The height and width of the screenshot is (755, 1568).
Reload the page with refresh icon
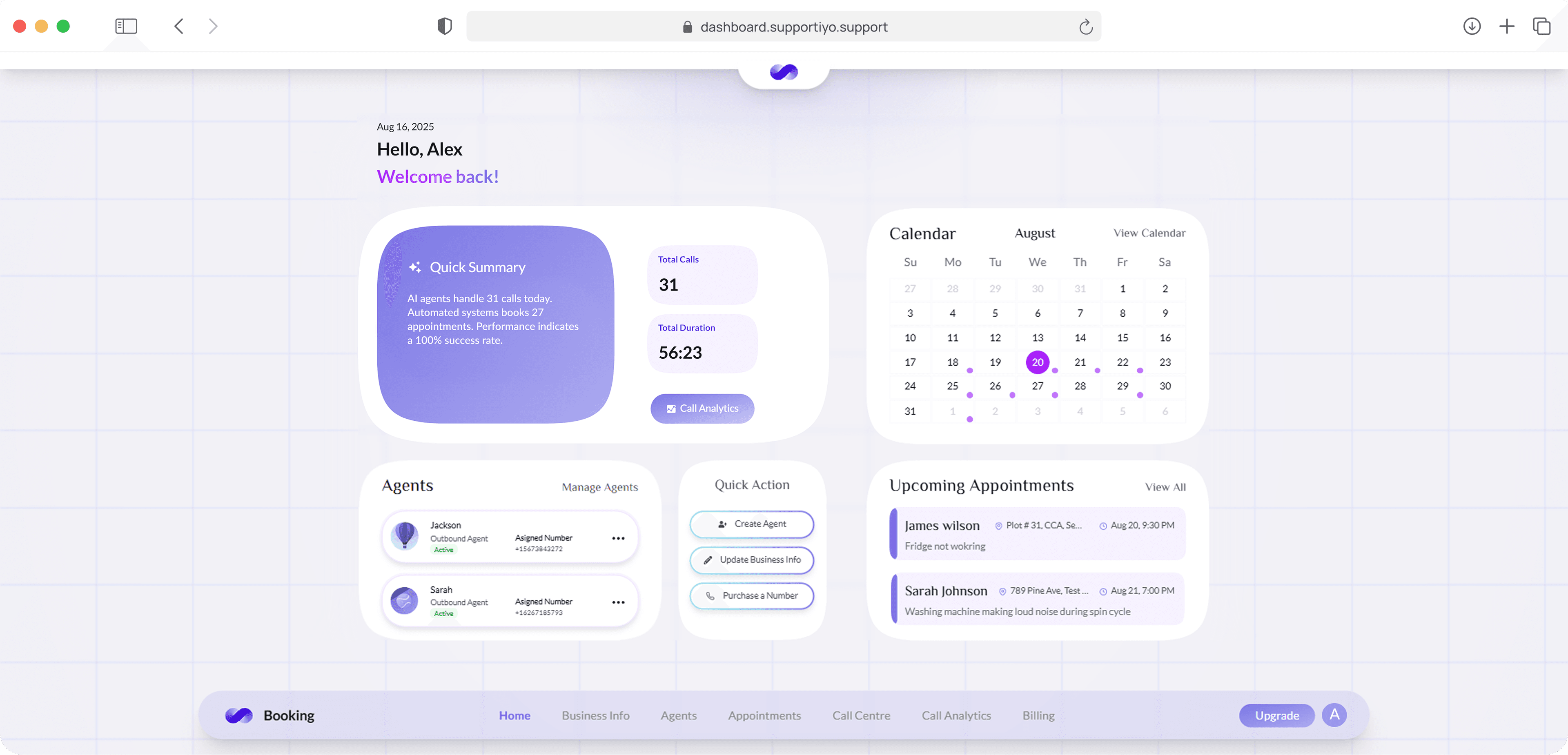point(1085,27)
